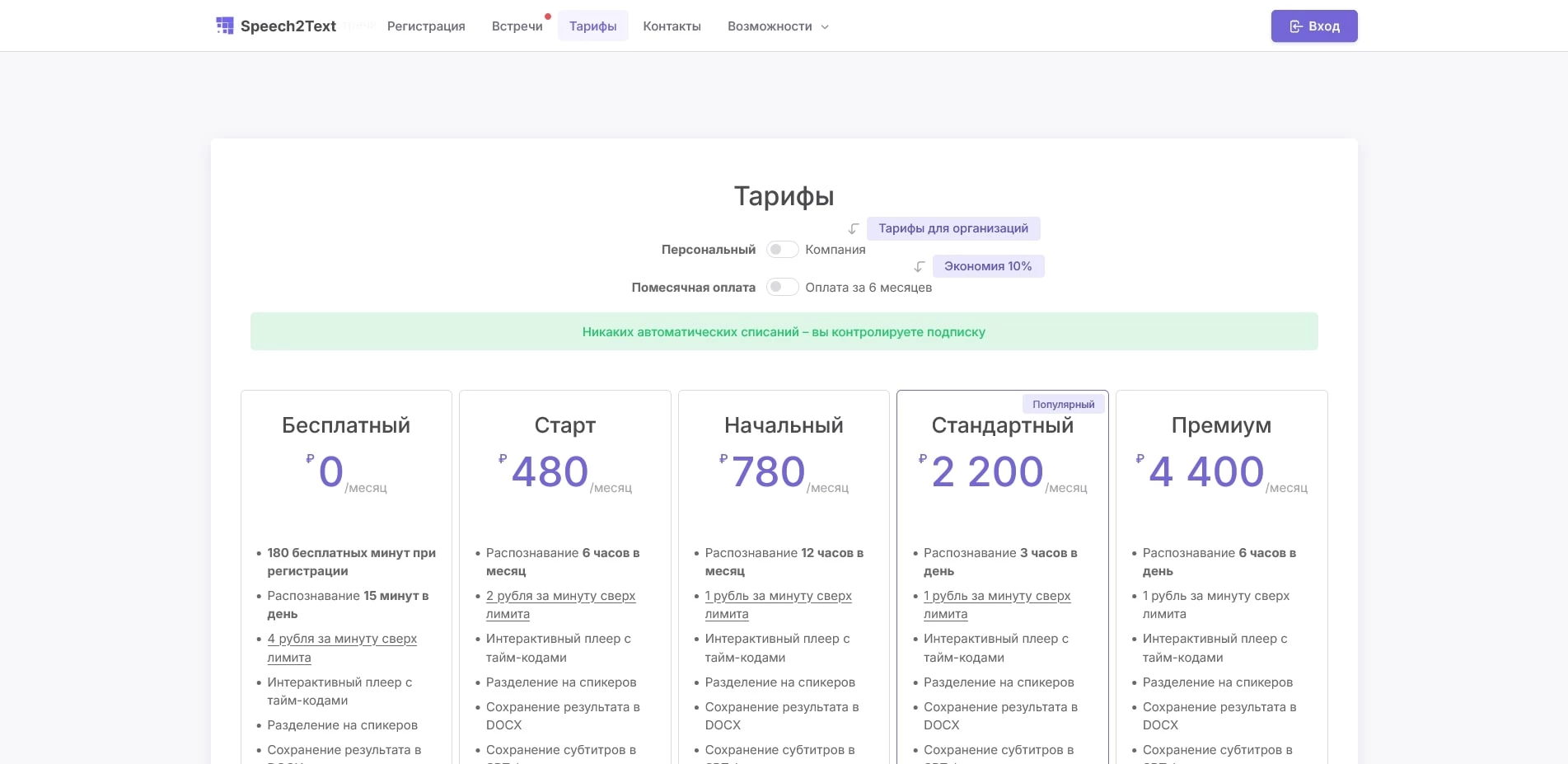Click the Тарифы для организаций badge
The height and width of the screenshot is (764, 1568).
point(953,228)
